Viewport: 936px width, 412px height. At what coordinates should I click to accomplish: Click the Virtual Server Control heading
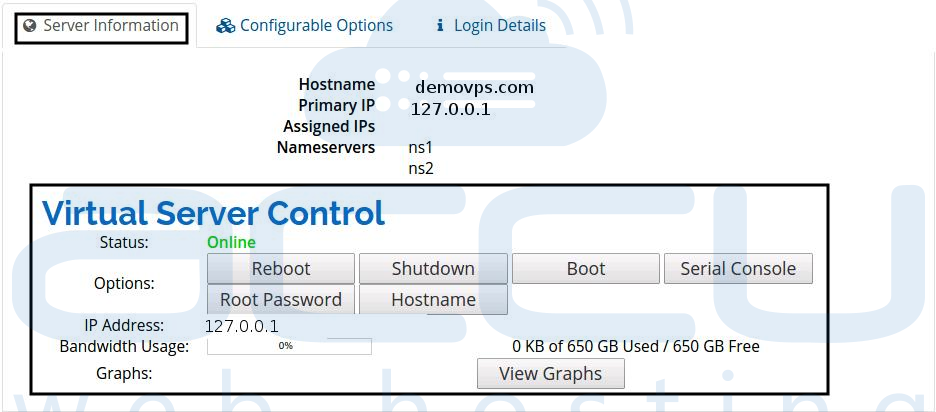click(x=214, y=212)
